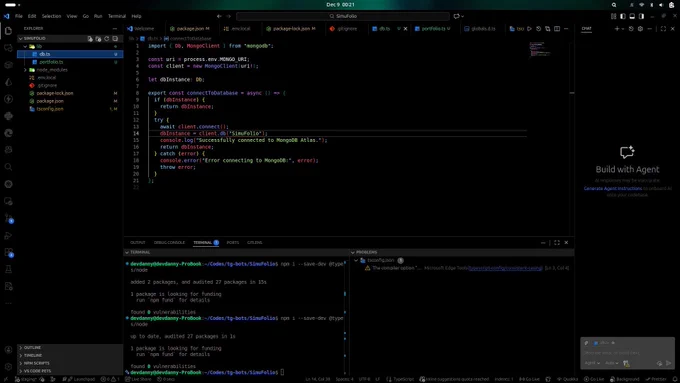Image resolution: width=680 pixels, height=383 pixels.
Task: Split the editor right
Action: [557, 29]
